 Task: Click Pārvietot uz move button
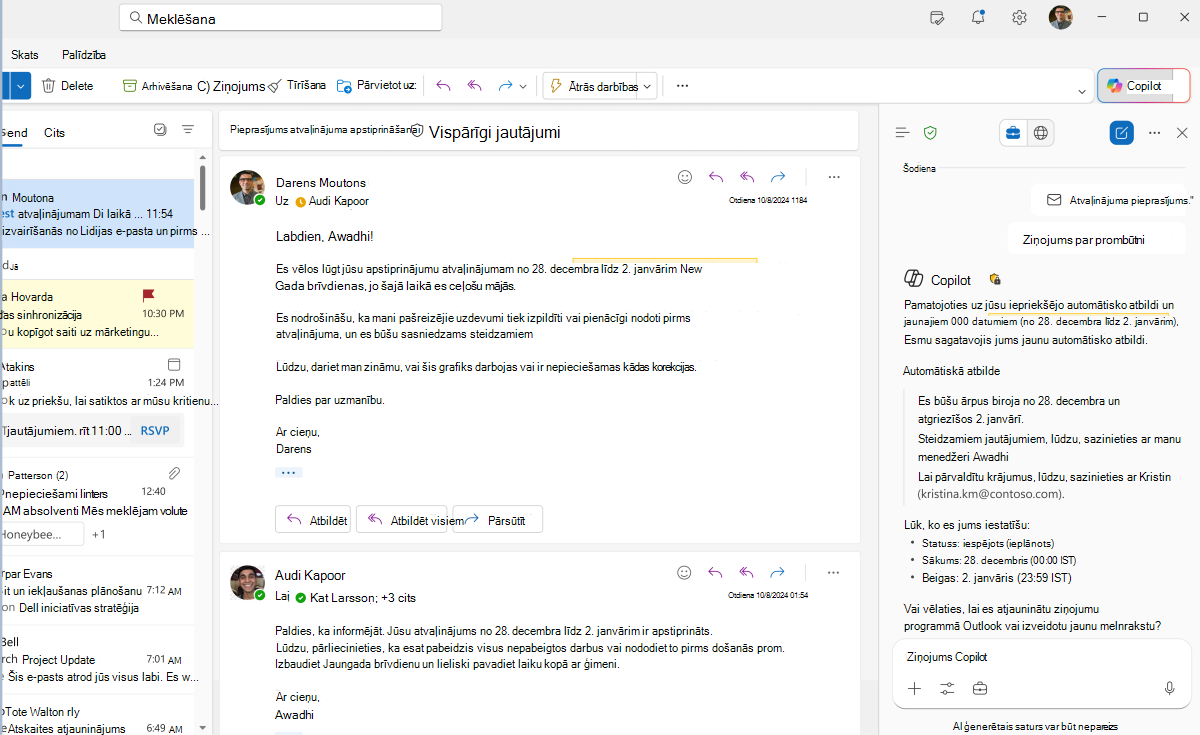(376, 86)
